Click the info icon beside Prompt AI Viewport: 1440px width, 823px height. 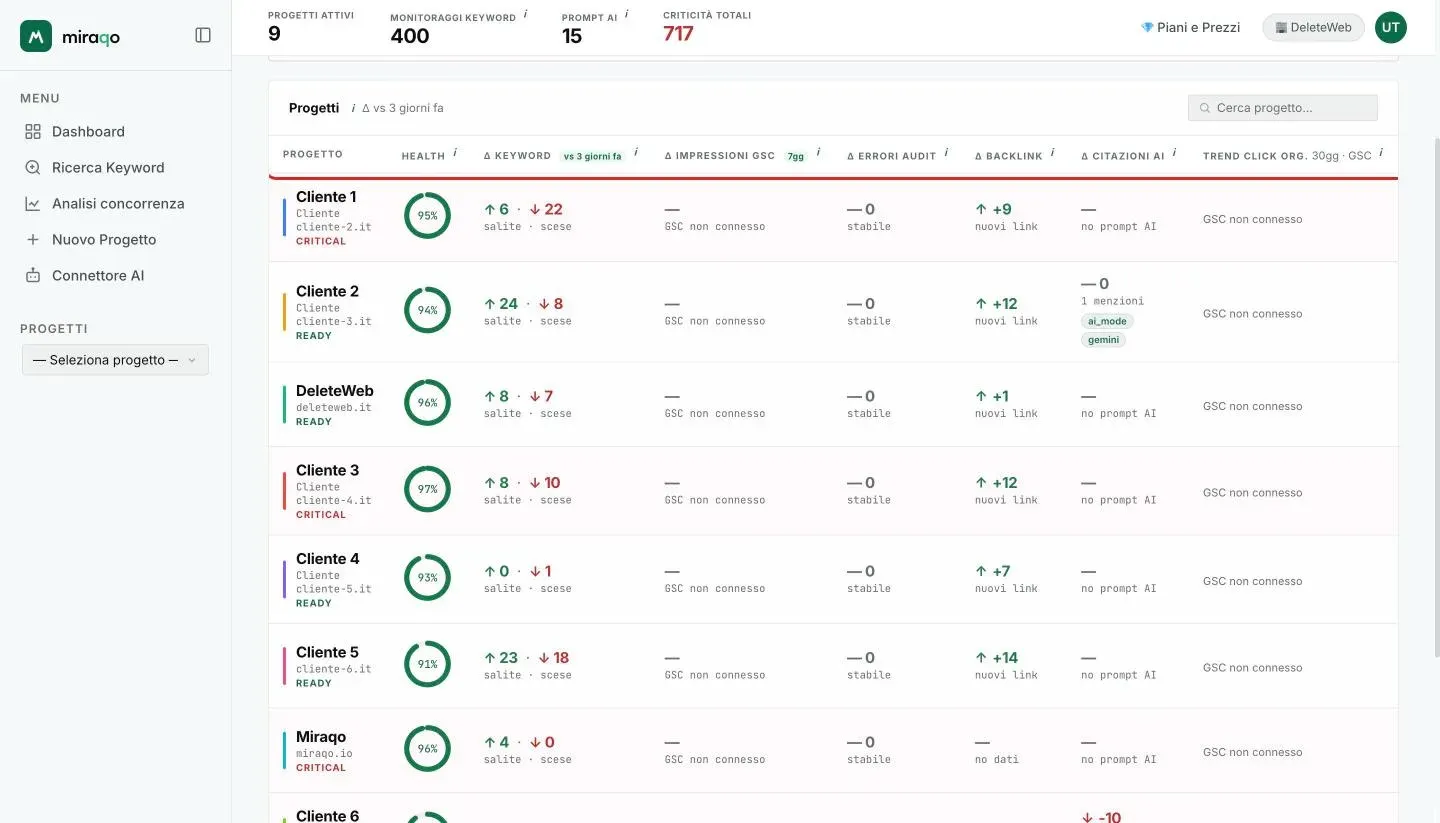[x=627, y=15]
